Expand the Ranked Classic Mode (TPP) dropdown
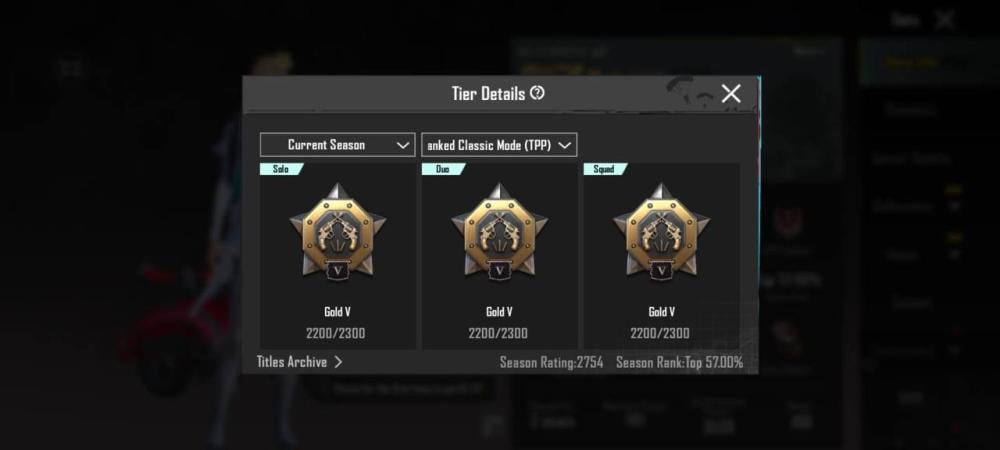The height and width of the screenshot is (450, 1000). coord(499,145)
